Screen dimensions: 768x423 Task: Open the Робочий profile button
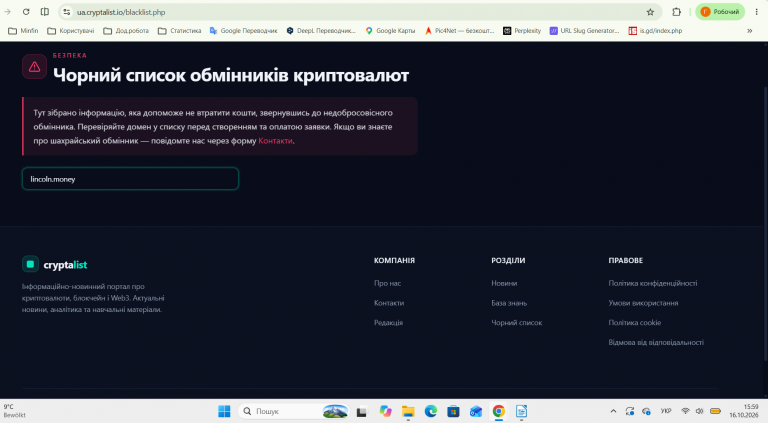720,12
